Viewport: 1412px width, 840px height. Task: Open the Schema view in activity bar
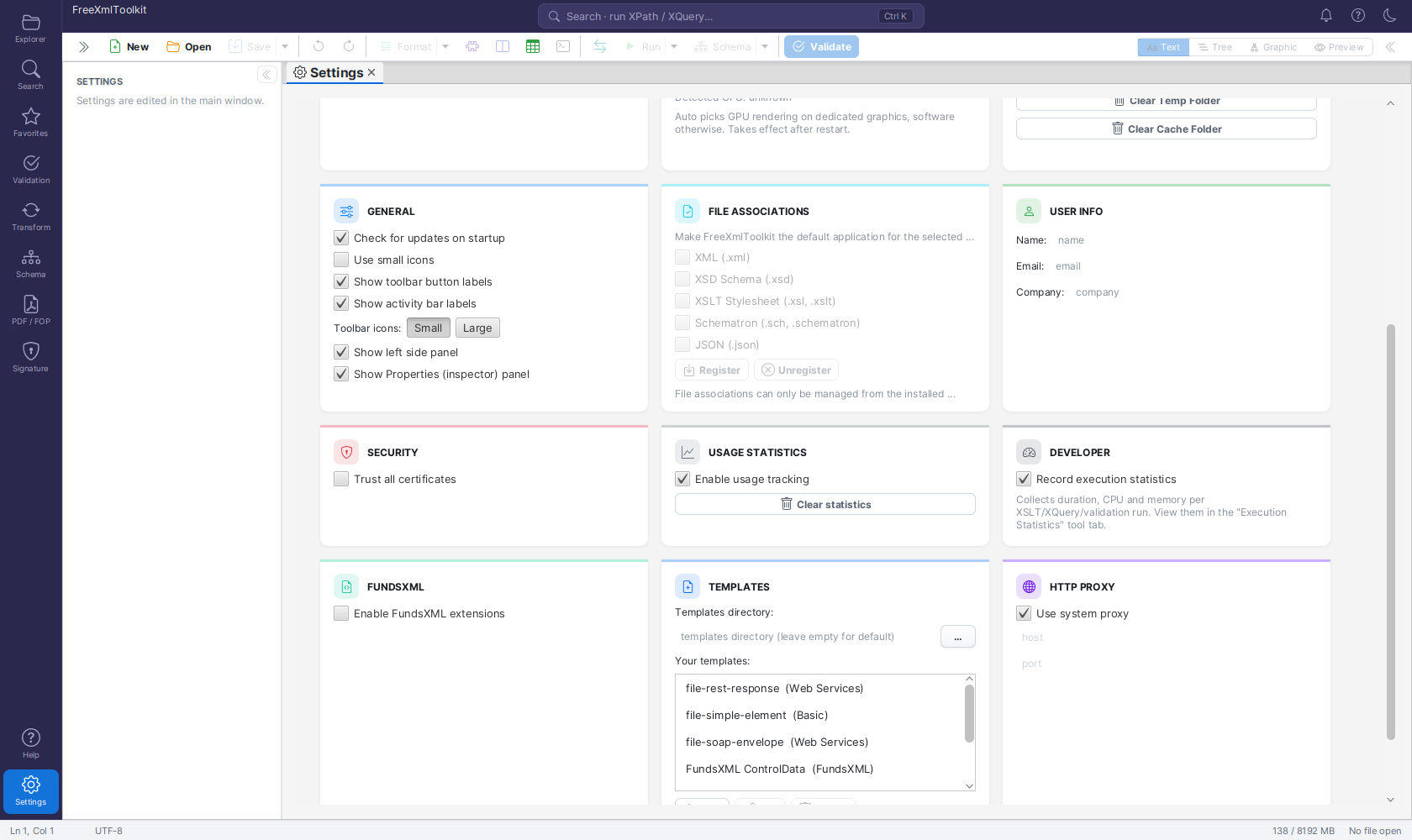coord(31,264)
